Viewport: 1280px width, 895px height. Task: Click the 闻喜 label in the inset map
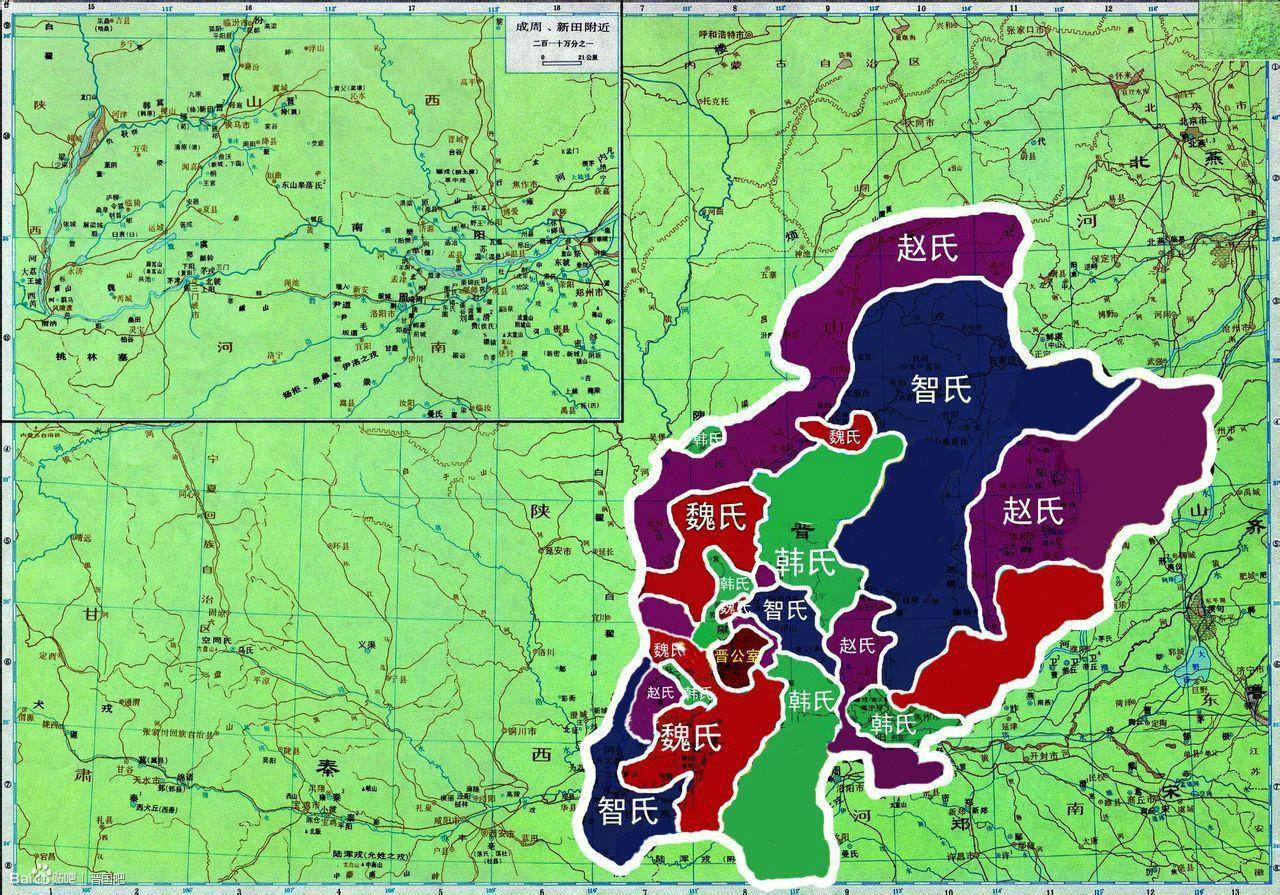click(x=189, y=166)
